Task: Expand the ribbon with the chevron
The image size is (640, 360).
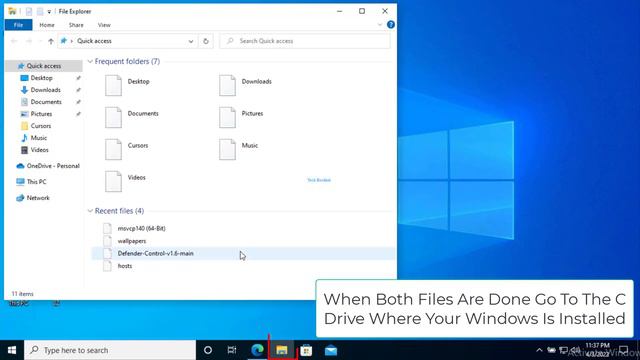Action: [x=380, y=24]
